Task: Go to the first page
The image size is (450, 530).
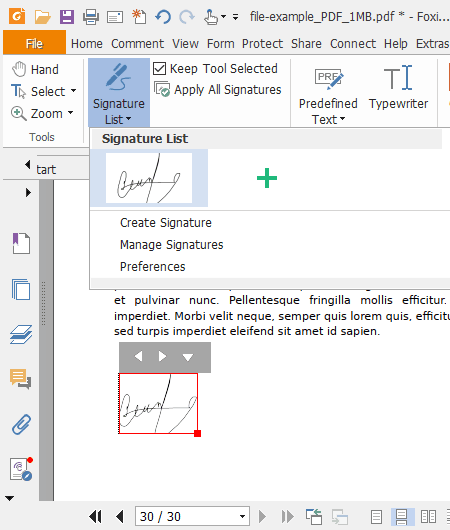Action: (95, 516)
